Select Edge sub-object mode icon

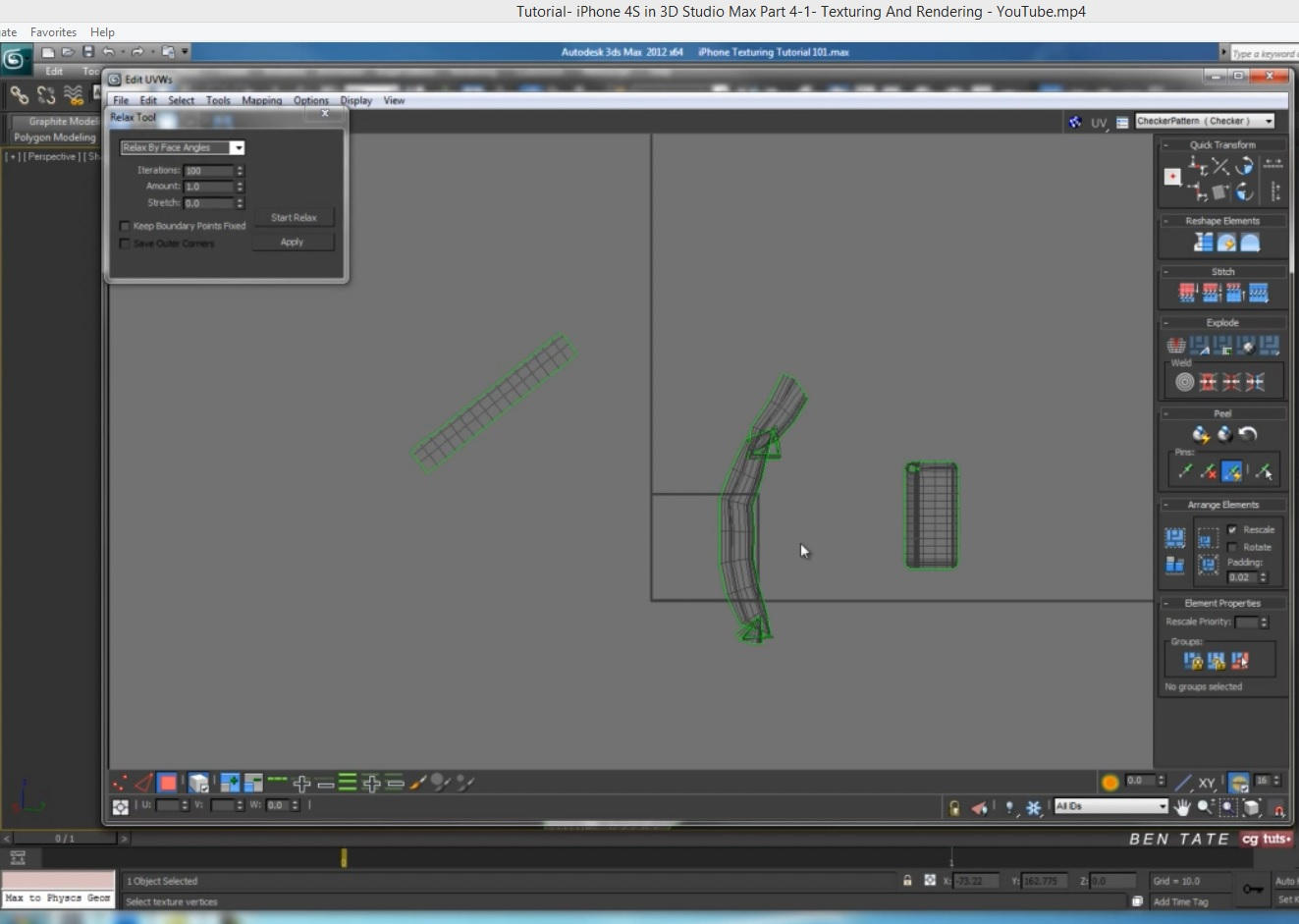pyautogui.click(x=143, y=783)
